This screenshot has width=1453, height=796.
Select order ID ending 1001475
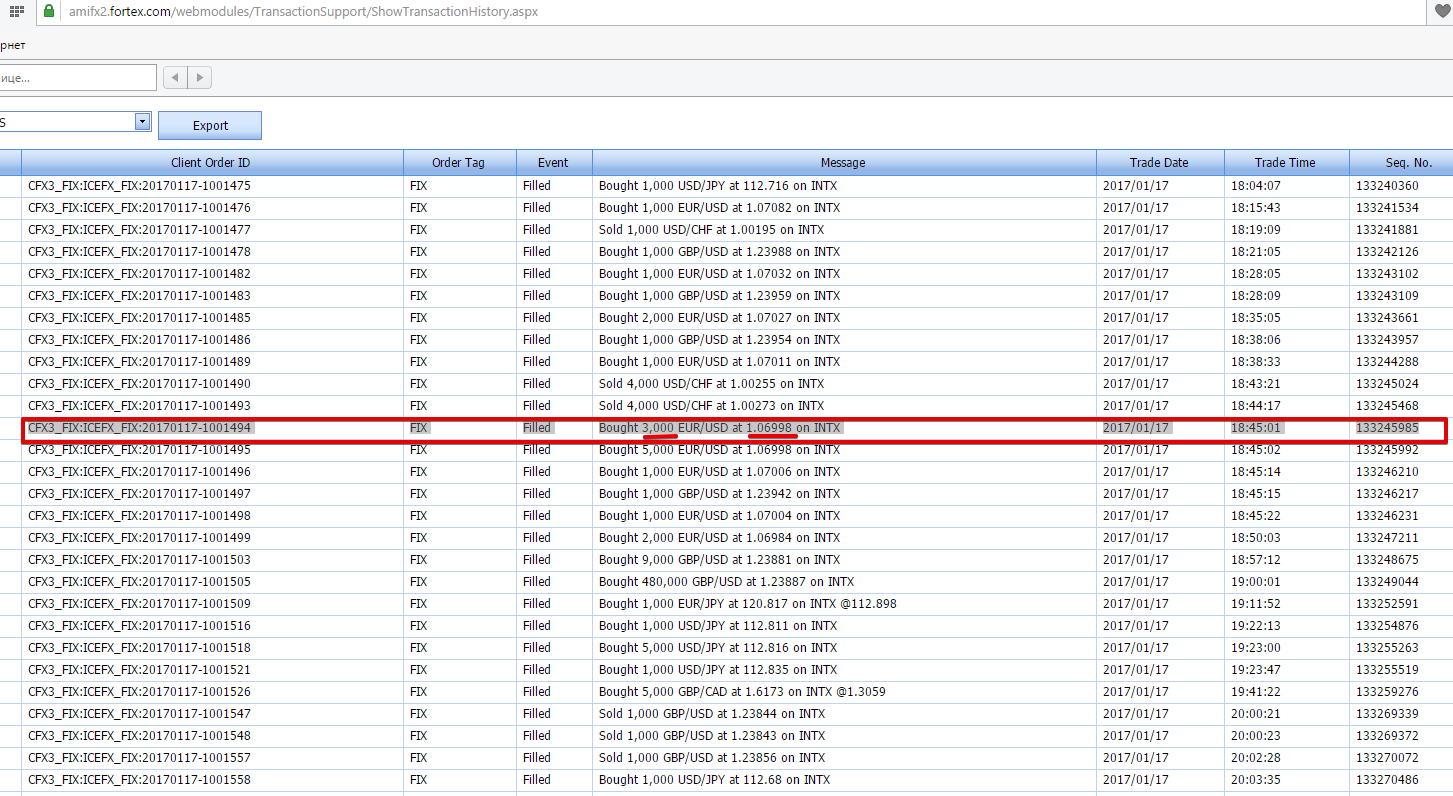[140, 186]
